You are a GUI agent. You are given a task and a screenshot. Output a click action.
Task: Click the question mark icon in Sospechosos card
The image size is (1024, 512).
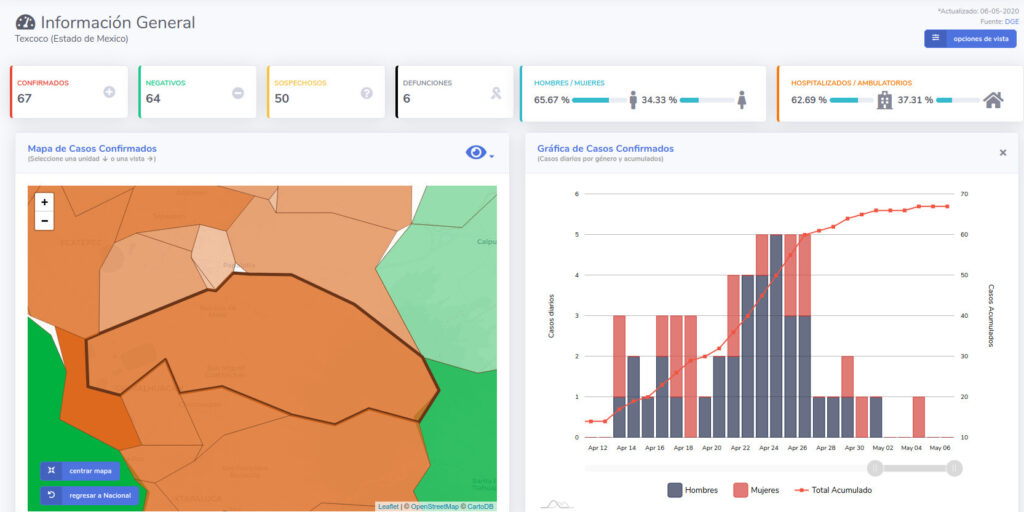(367, 93)
